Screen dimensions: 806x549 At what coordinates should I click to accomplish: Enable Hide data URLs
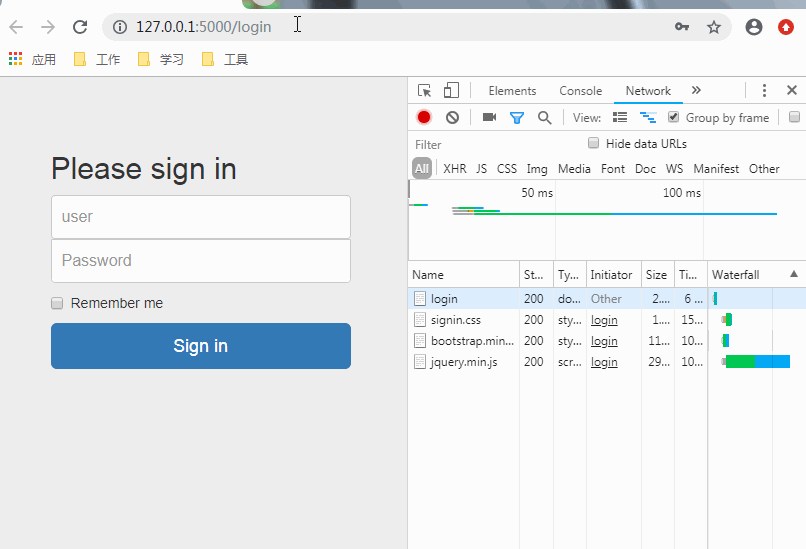point(593,143)
